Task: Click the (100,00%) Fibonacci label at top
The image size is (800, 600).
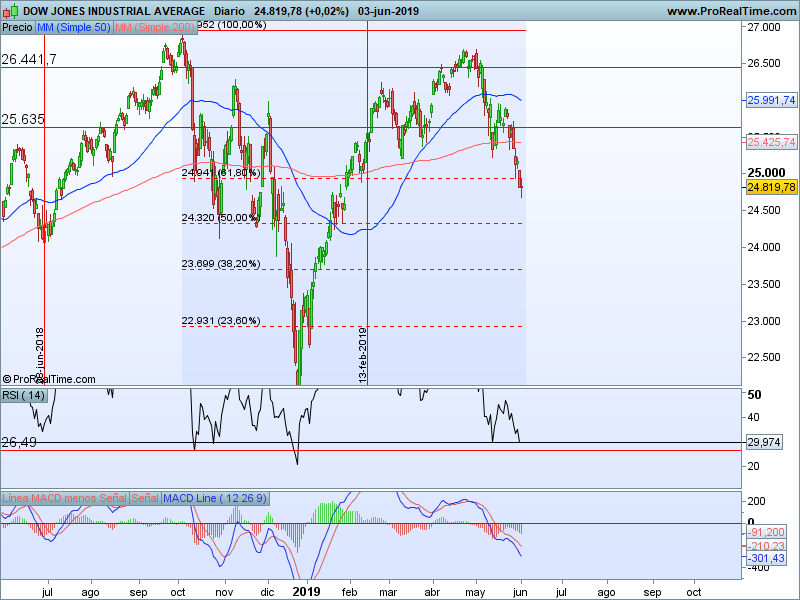Action: 241,24
